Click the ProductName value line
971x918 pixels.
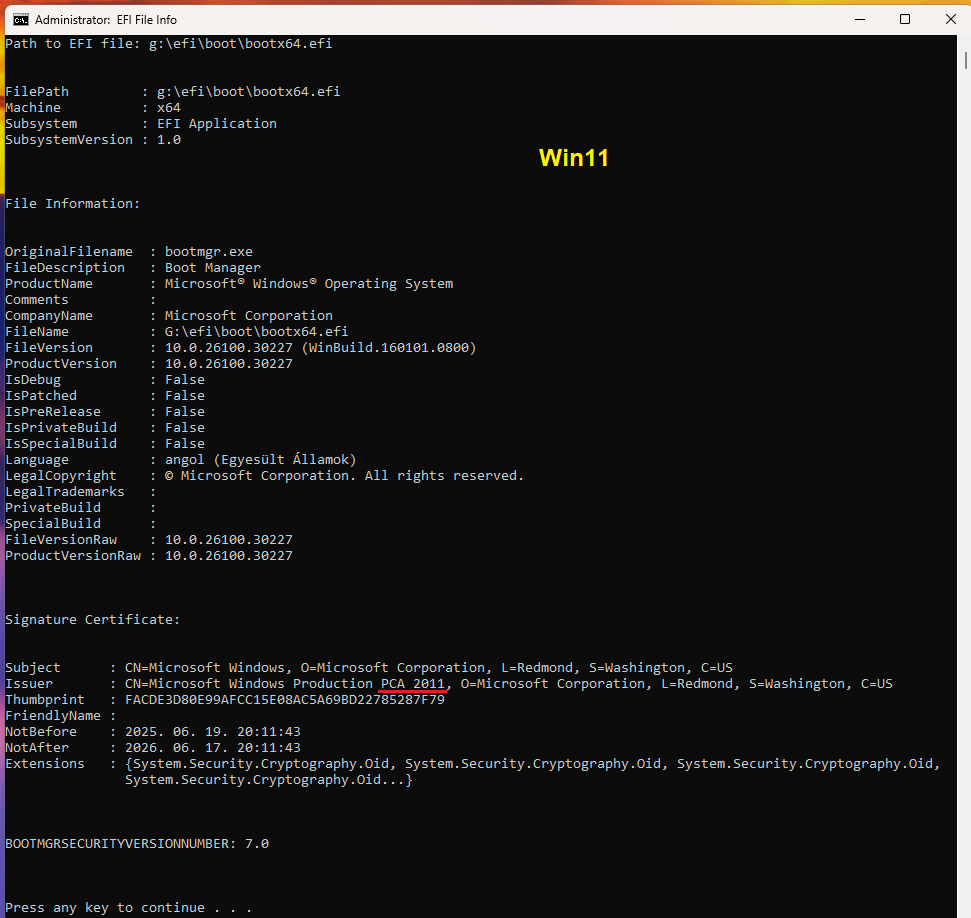point(309,284)
